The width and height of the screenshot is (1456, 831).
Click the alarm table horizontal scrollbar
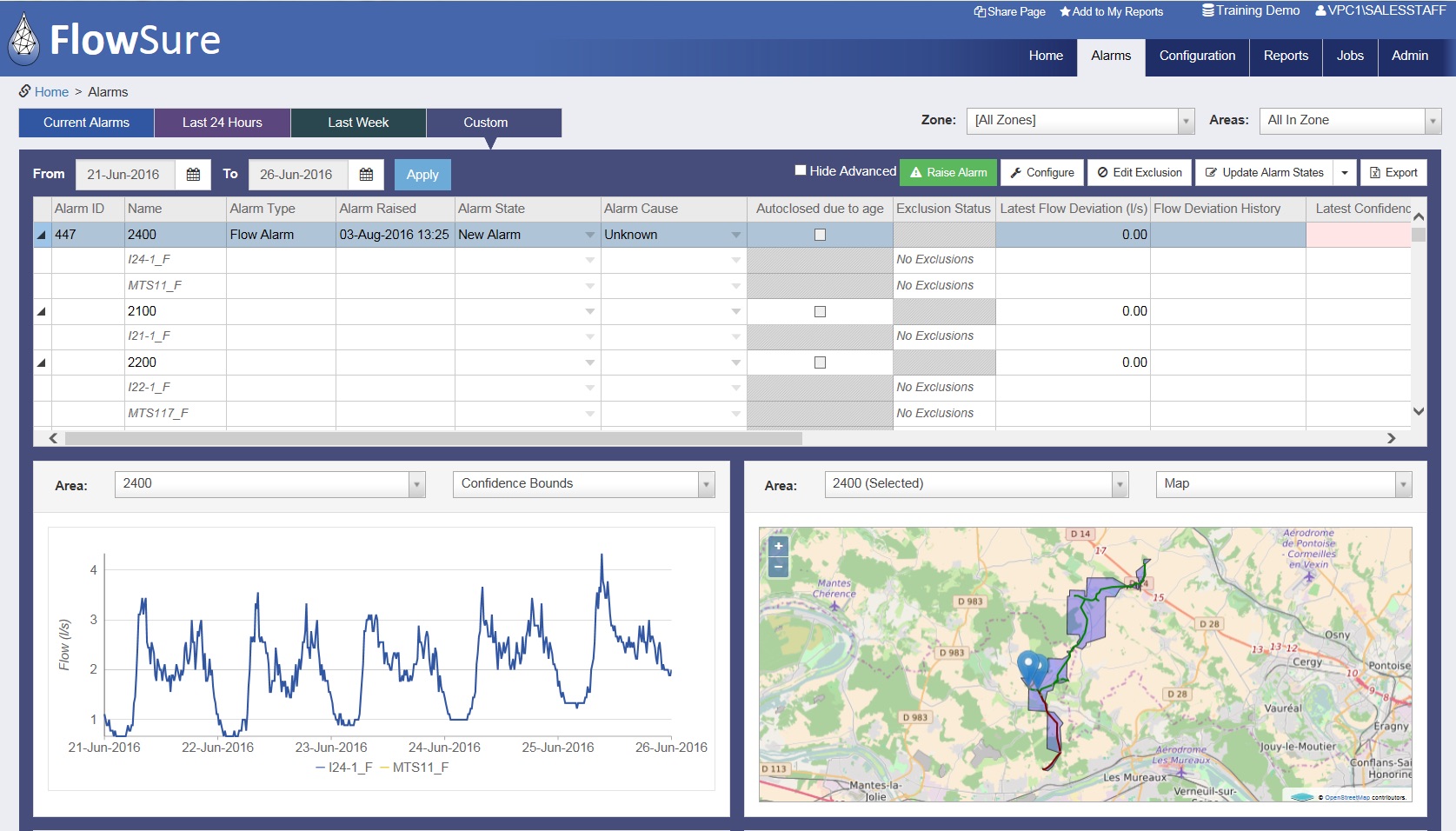(x=433, y=438)
